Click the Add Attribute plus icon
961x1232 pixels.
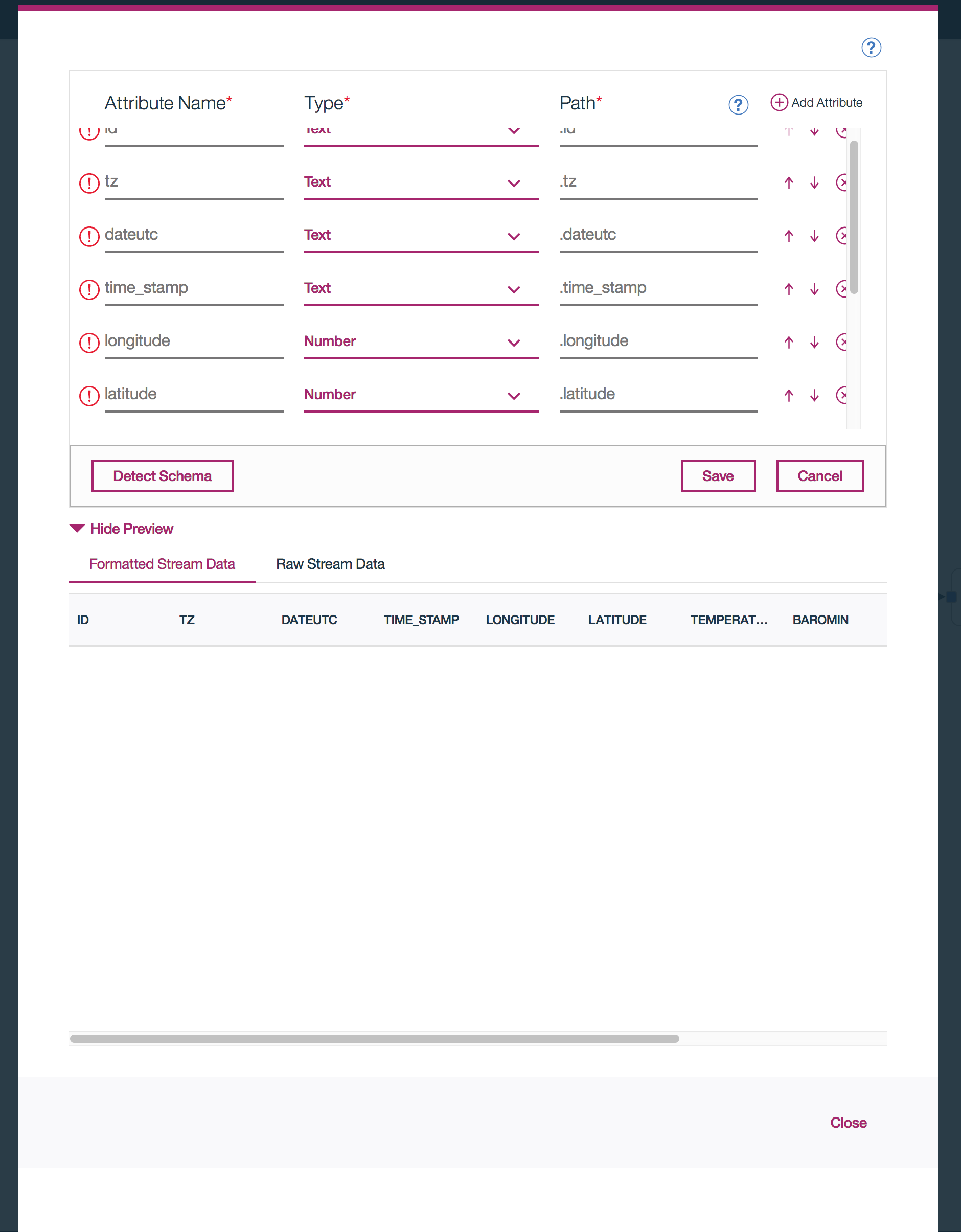tap(779, 102)
